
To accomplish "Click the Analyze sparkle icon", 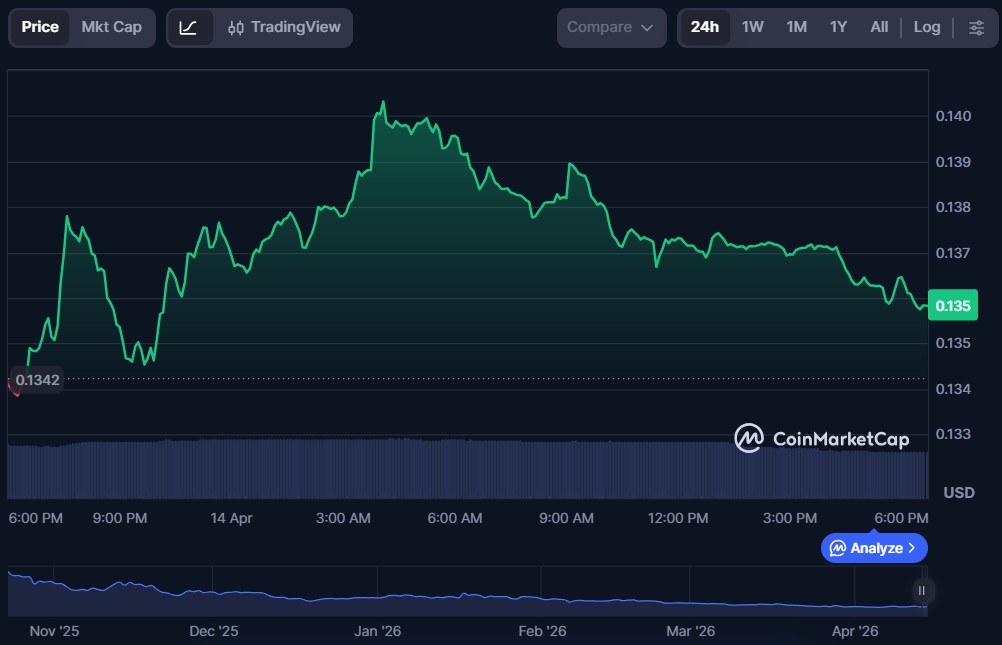I will 838,548.
